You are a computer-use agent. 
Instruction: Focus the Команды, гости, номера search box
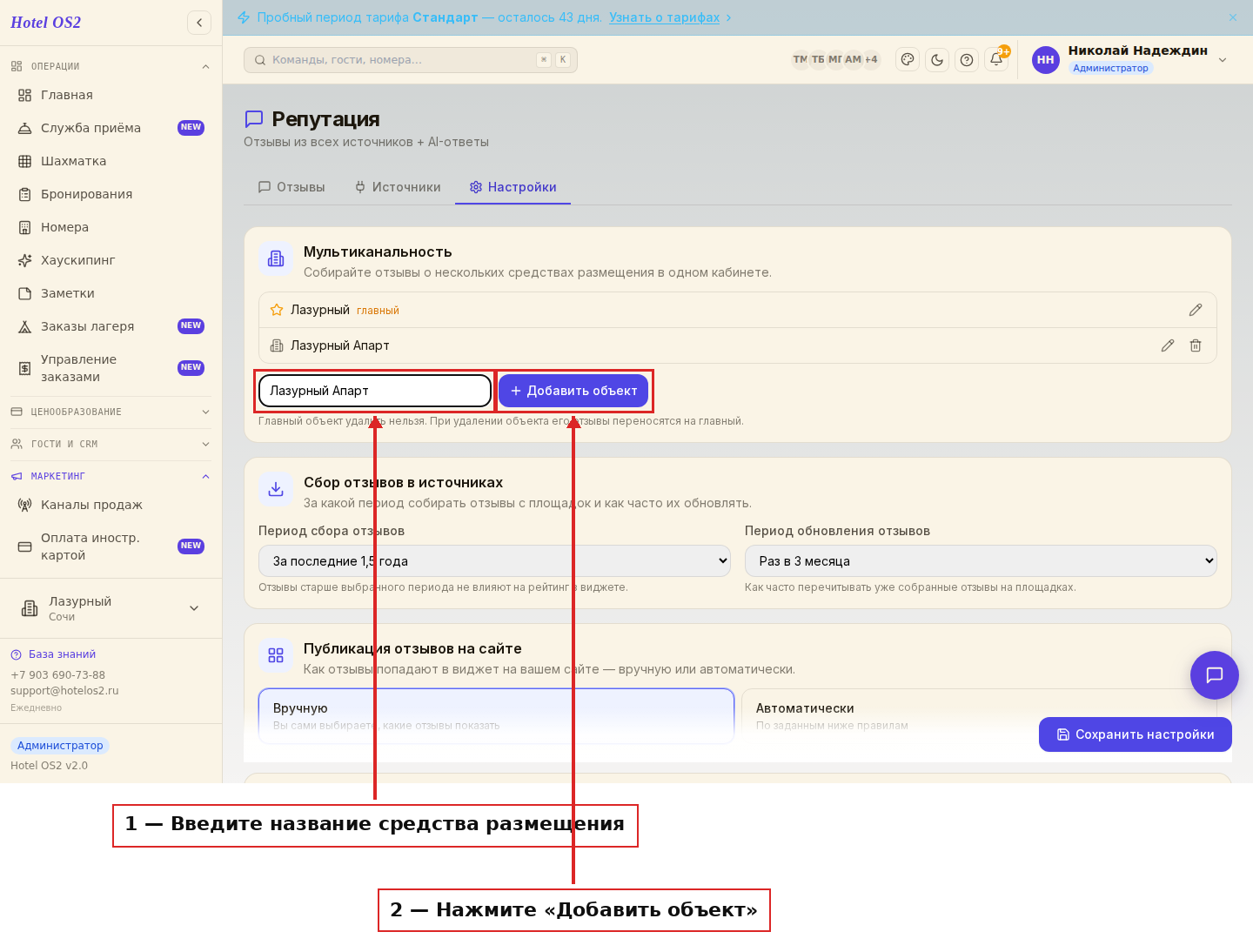(x=411, y=60)
